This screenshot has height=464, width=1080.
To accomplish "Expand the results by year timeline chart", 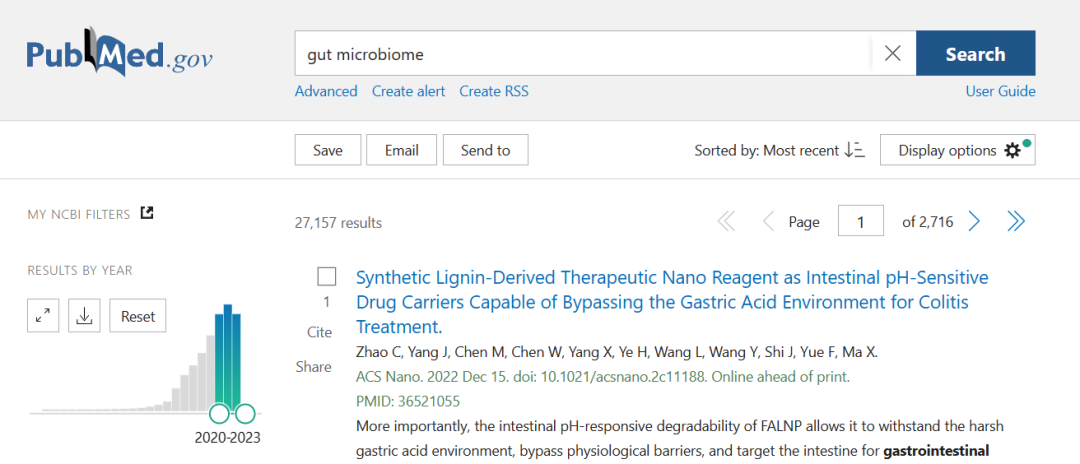I will tap(43, 316).
